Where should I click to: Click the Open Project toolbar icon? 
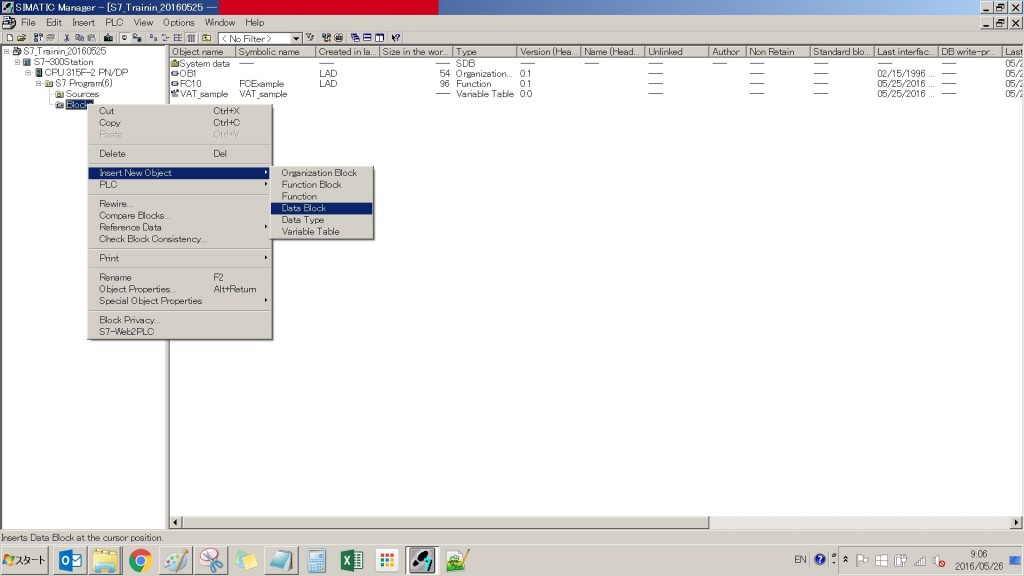(22, 38)
